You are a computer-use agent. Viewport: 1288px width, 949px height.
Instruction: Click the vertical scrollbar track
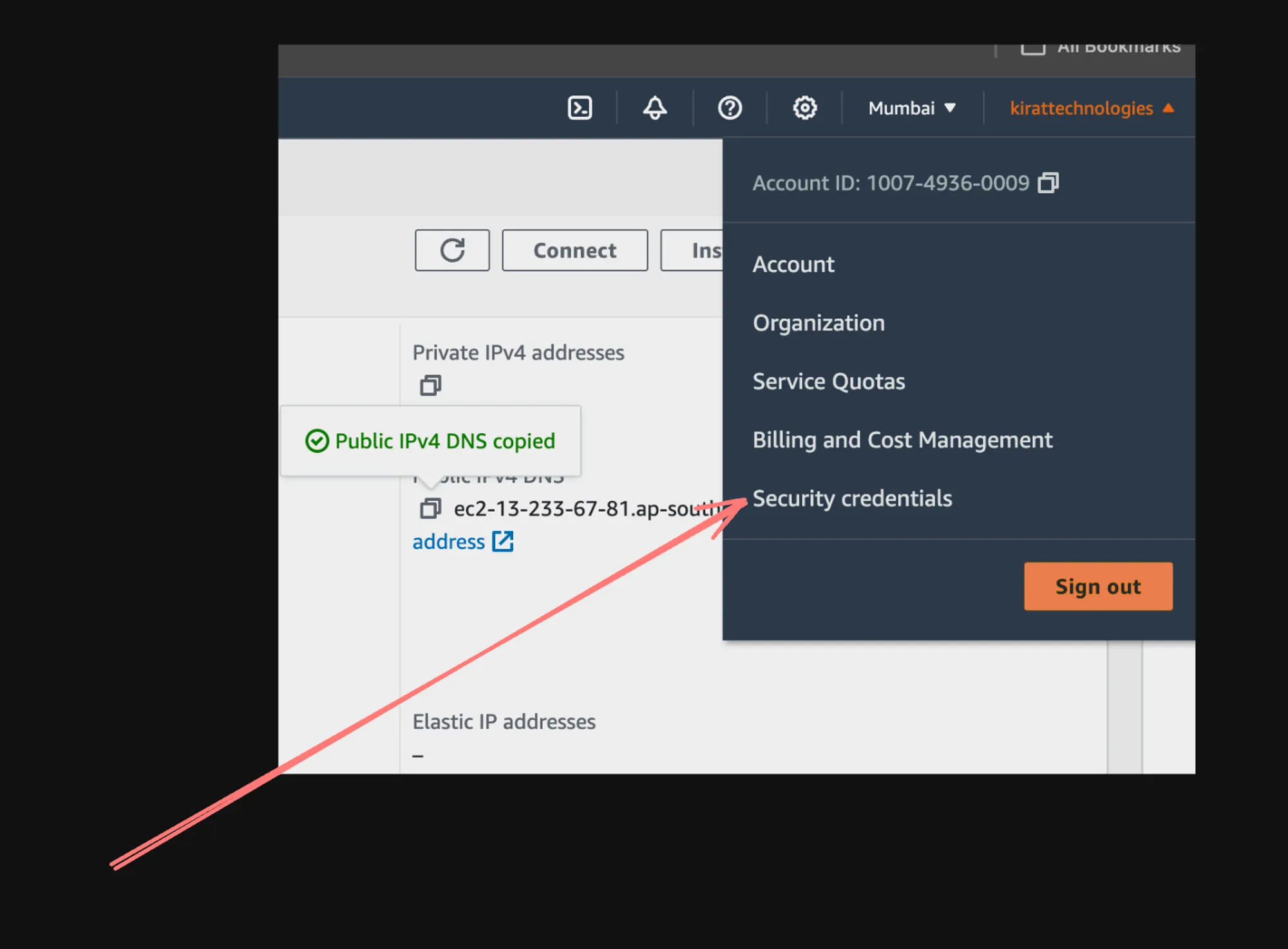click(x=1124, y=708)
